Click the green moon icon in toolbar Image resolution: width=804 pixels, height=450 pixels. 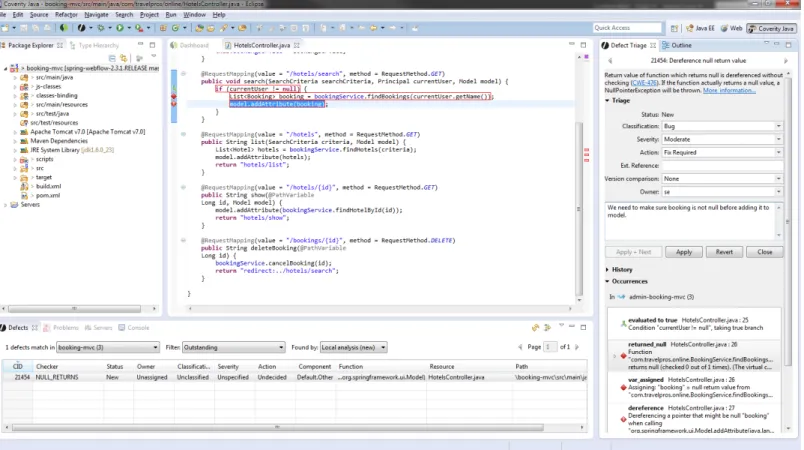64,28
